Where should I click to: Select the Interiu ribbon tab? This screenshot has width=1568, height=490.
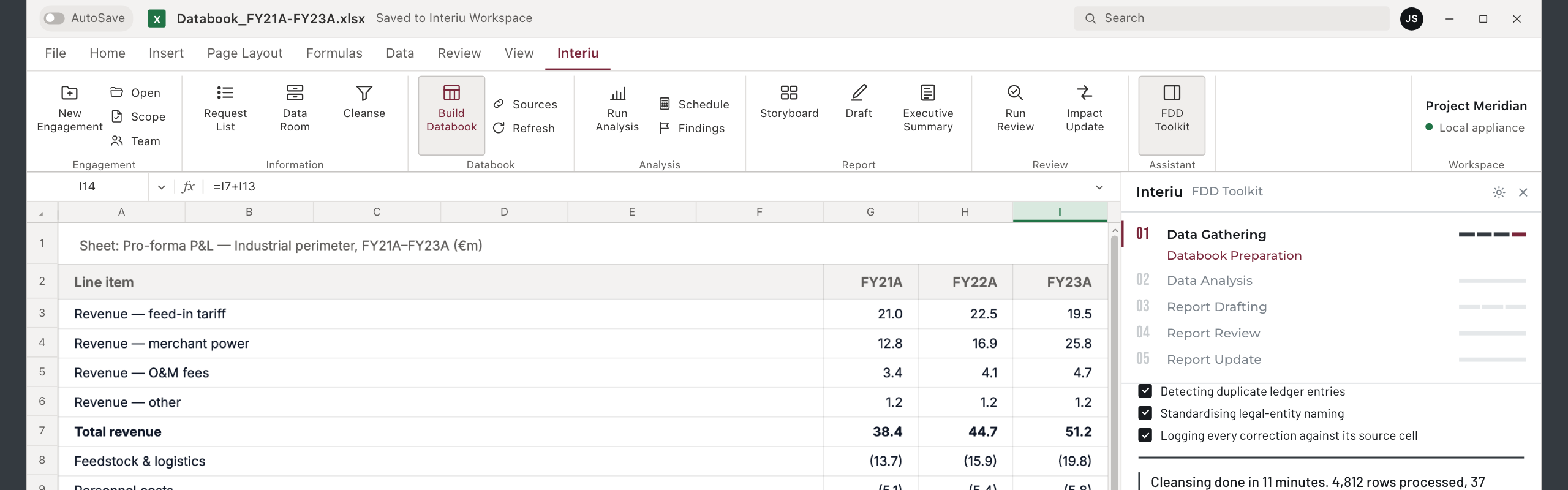click(578, 53)
